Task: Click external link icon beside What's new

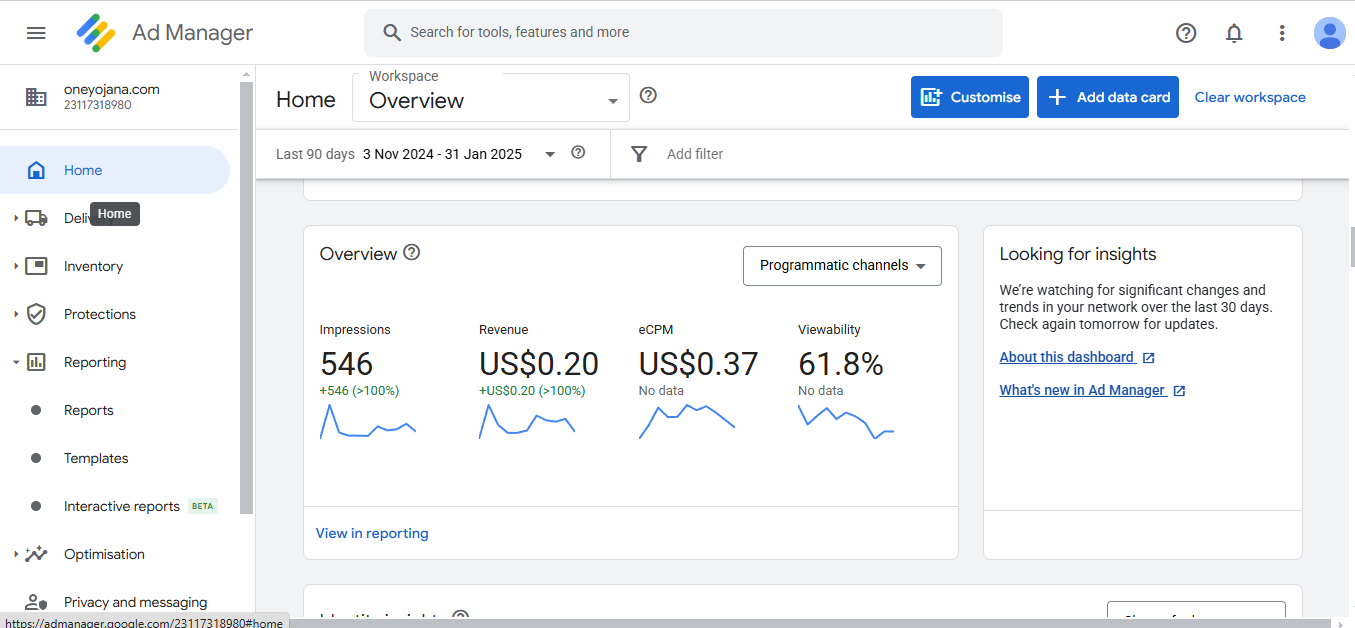Action: [1179, 391]
